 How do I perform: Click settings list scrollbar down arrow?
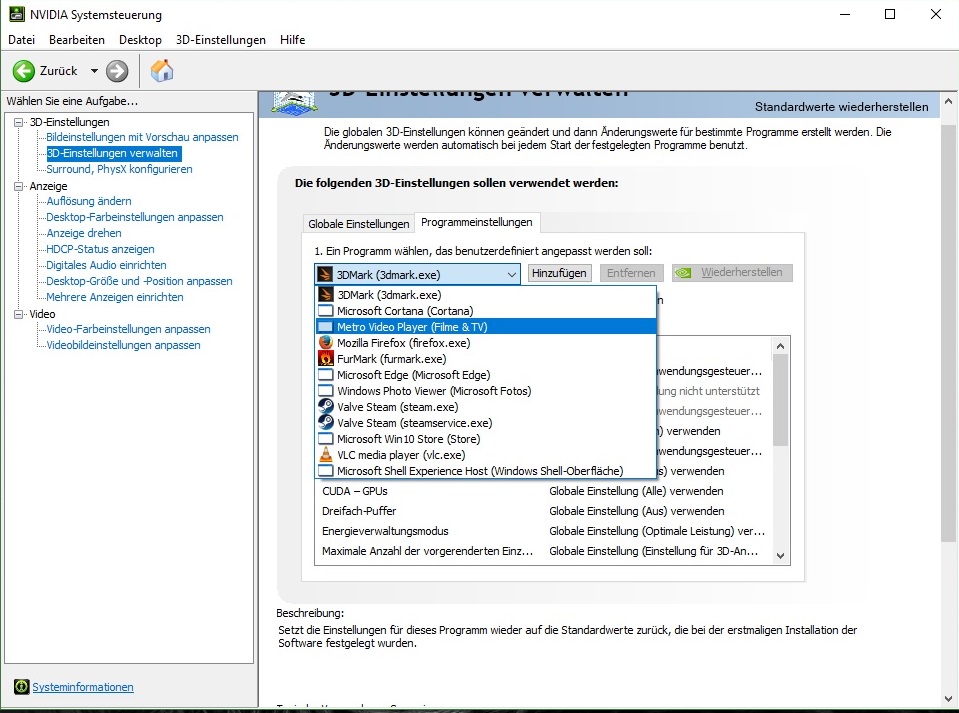pyautogui.click(x=780, y=555)
